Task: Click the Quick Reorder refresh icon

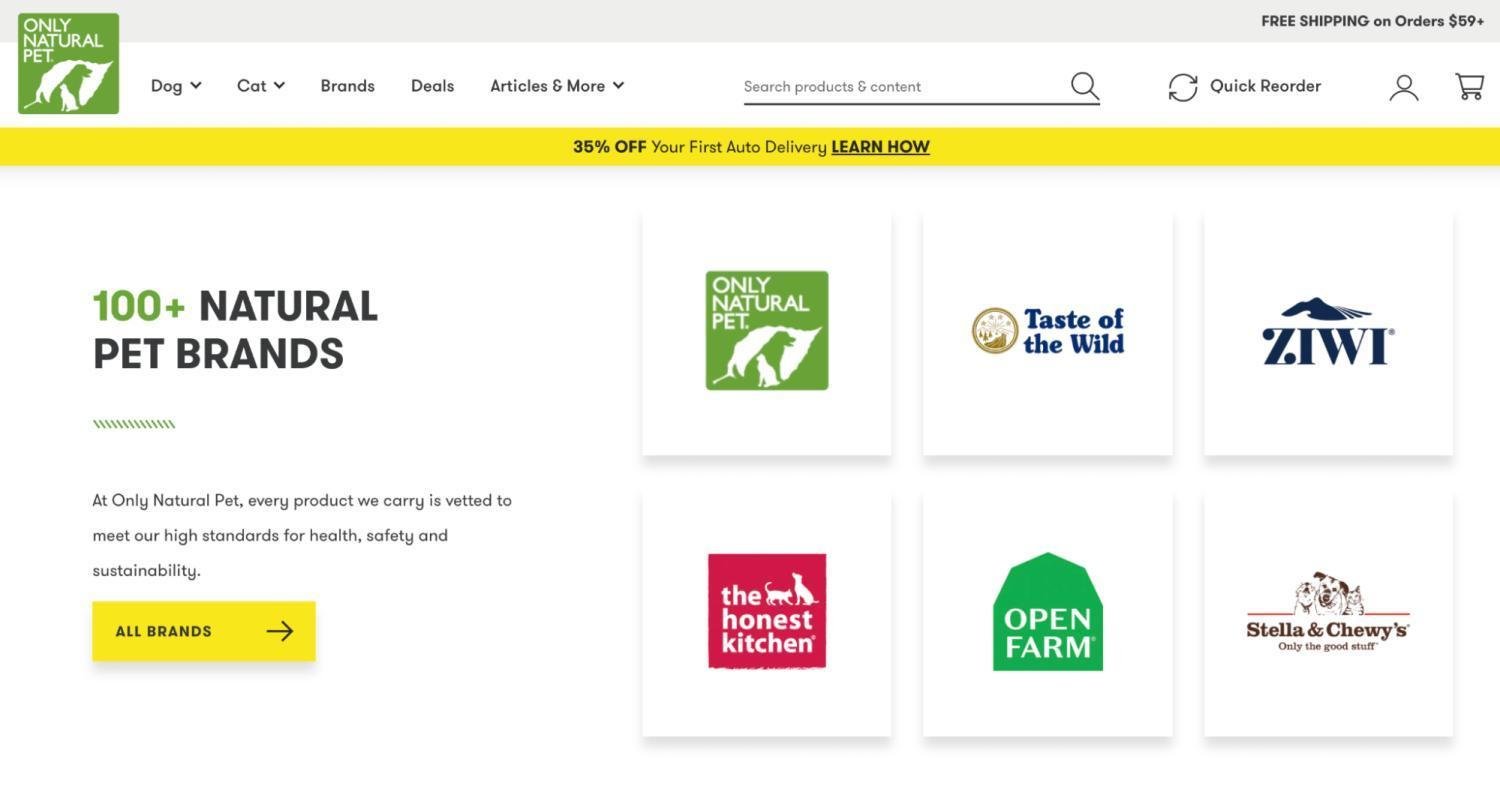Action: coord(1183,87)
